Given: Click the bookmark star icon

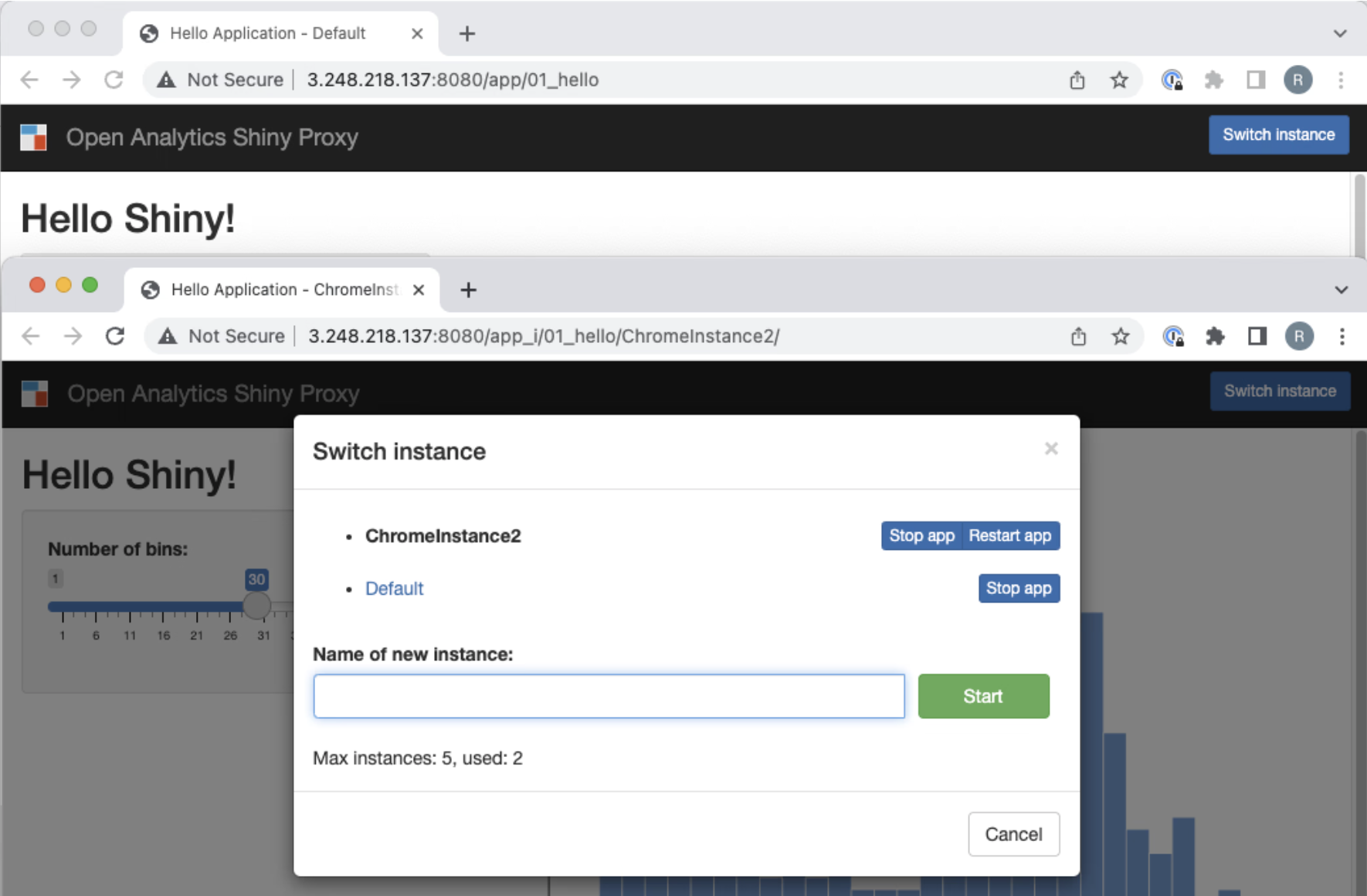Looking at the screenshot, I should click(x=1121, y=336).
